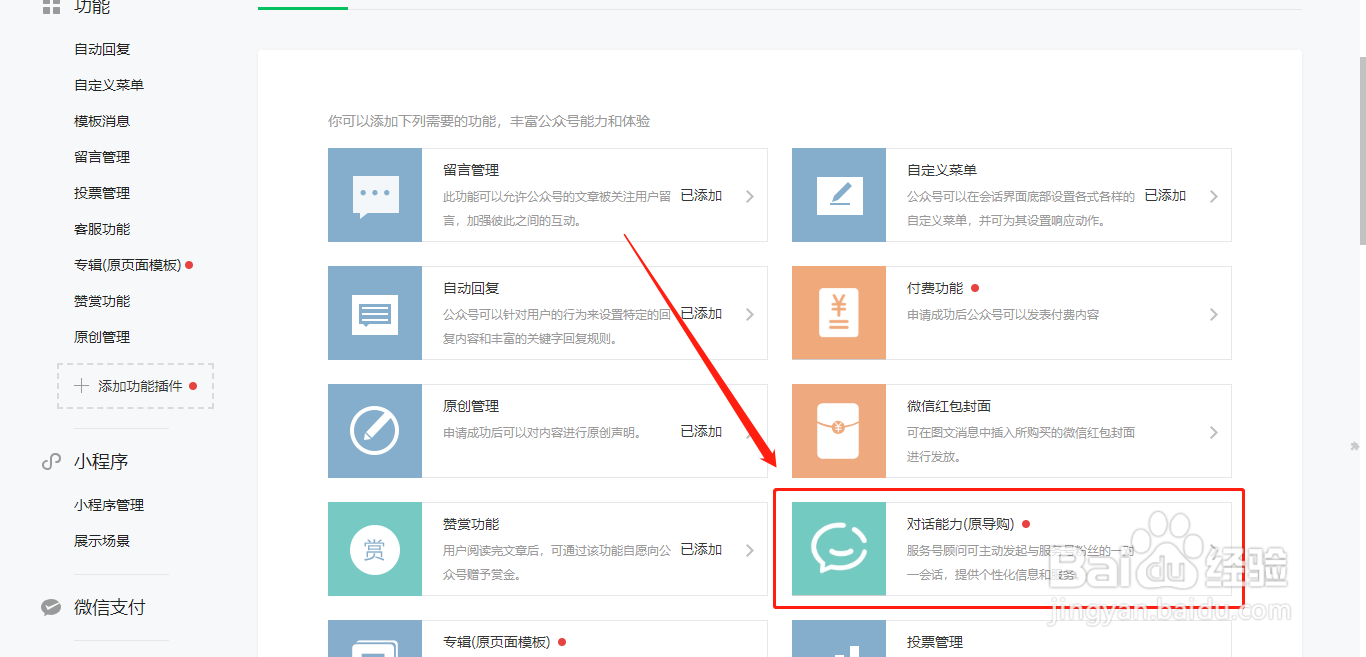Open the 原创管理 card title

pos(471,406)
